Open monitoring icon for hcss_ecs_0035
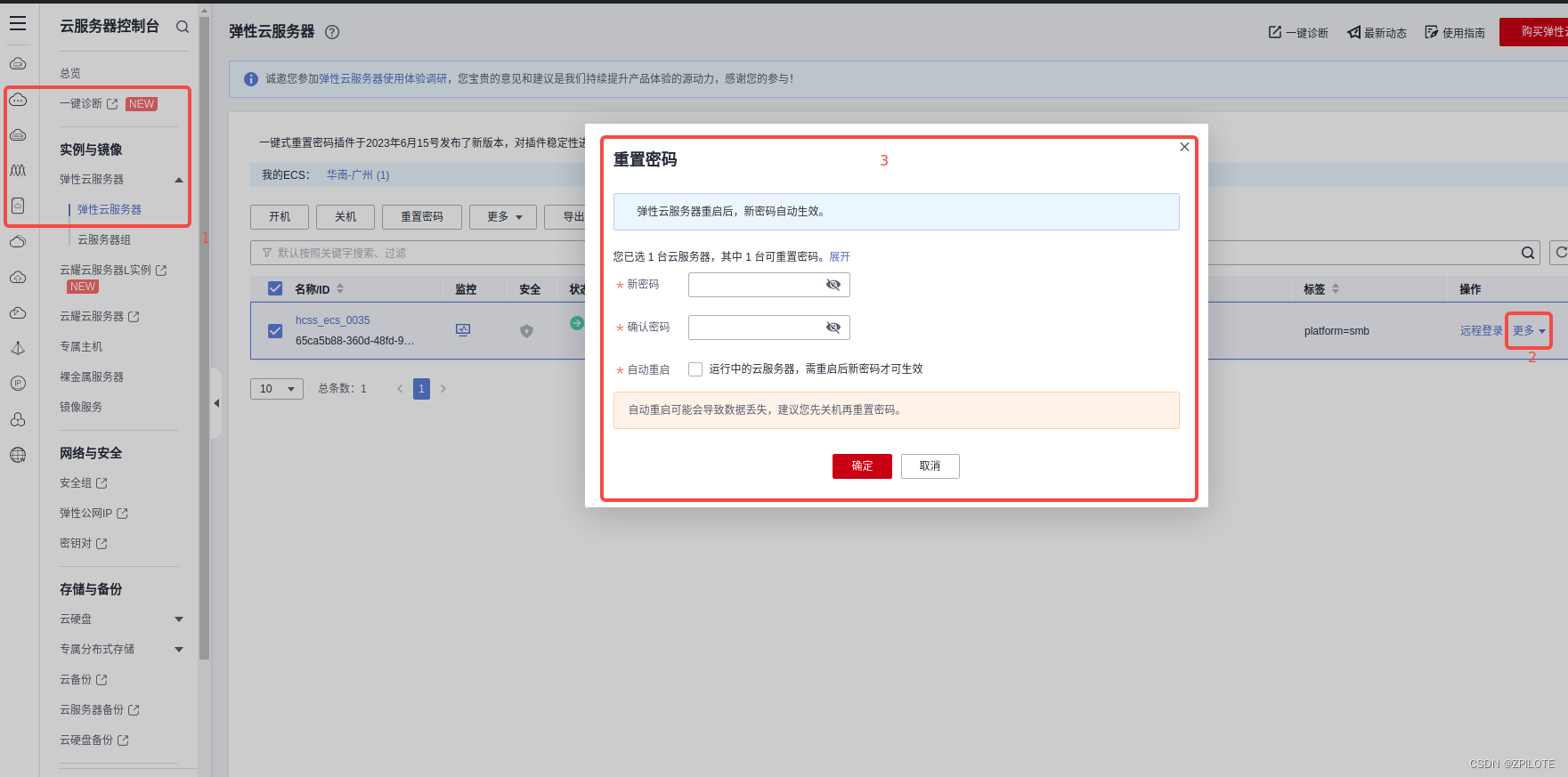The image size is (1568, 777). click(463, 330)
